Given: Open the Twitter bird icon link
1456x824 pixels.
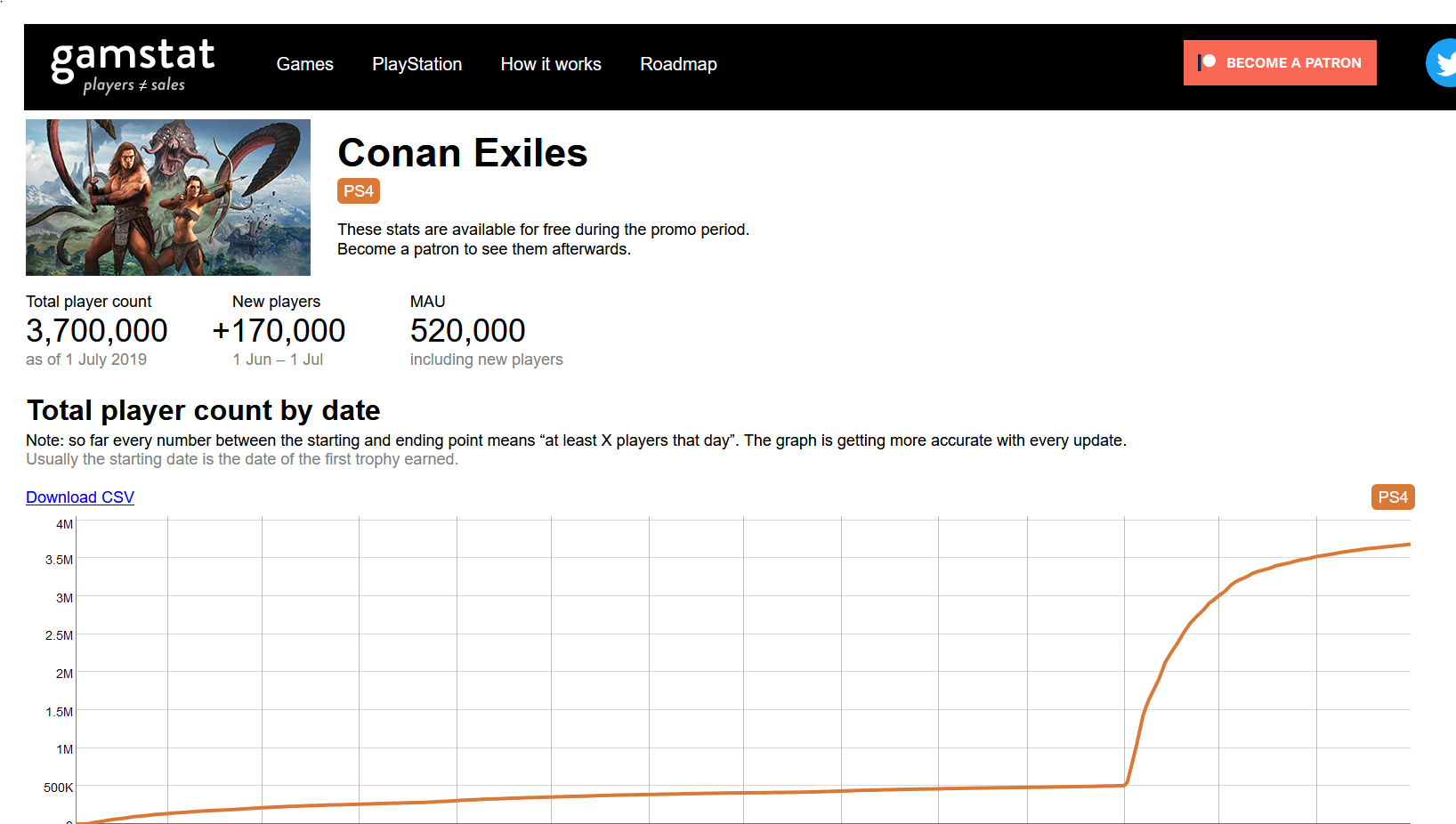Looking at the screenshot, I should click(x=1443, y=63).
